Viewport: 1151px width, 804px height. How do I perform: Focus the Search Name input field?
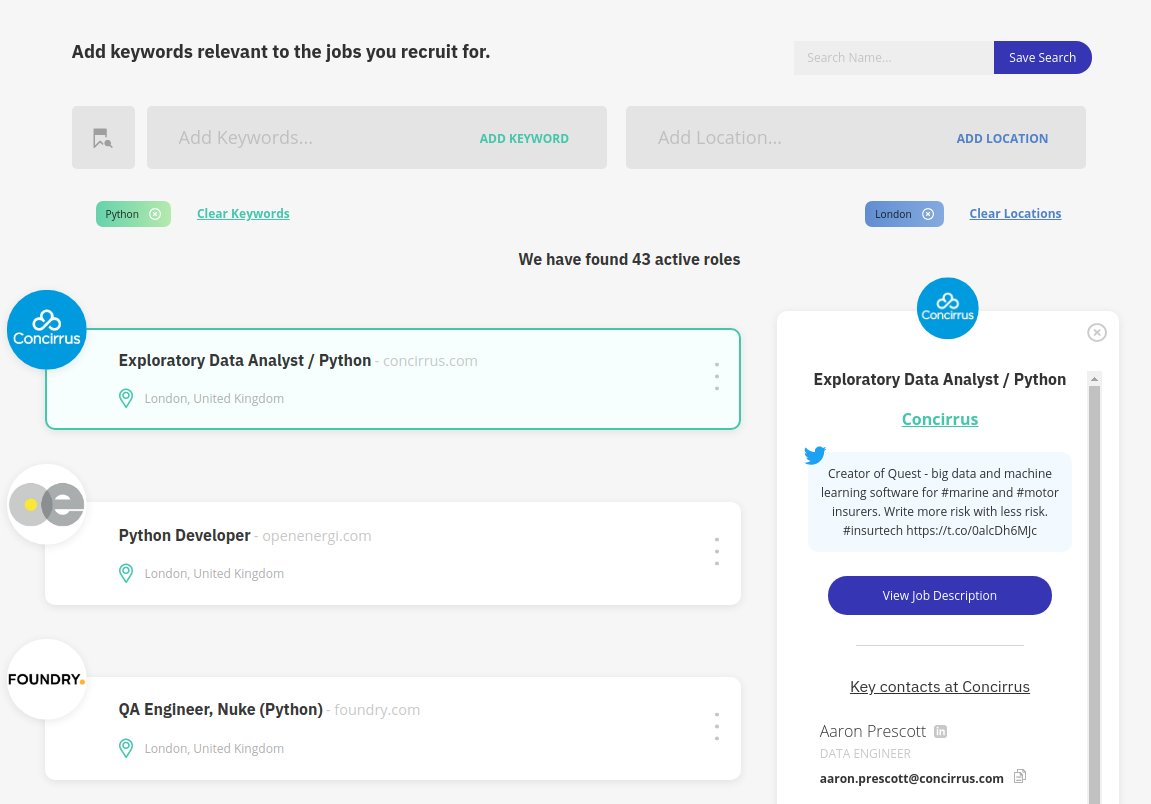pos(893,57)
